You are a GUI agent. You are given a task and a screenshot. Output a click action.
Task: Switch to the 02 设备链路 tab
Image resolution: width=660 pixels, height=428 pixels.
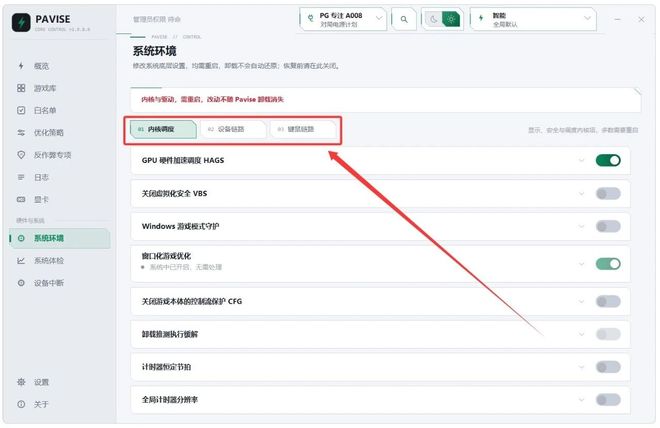pyautogui.click(x=233, y=129)
